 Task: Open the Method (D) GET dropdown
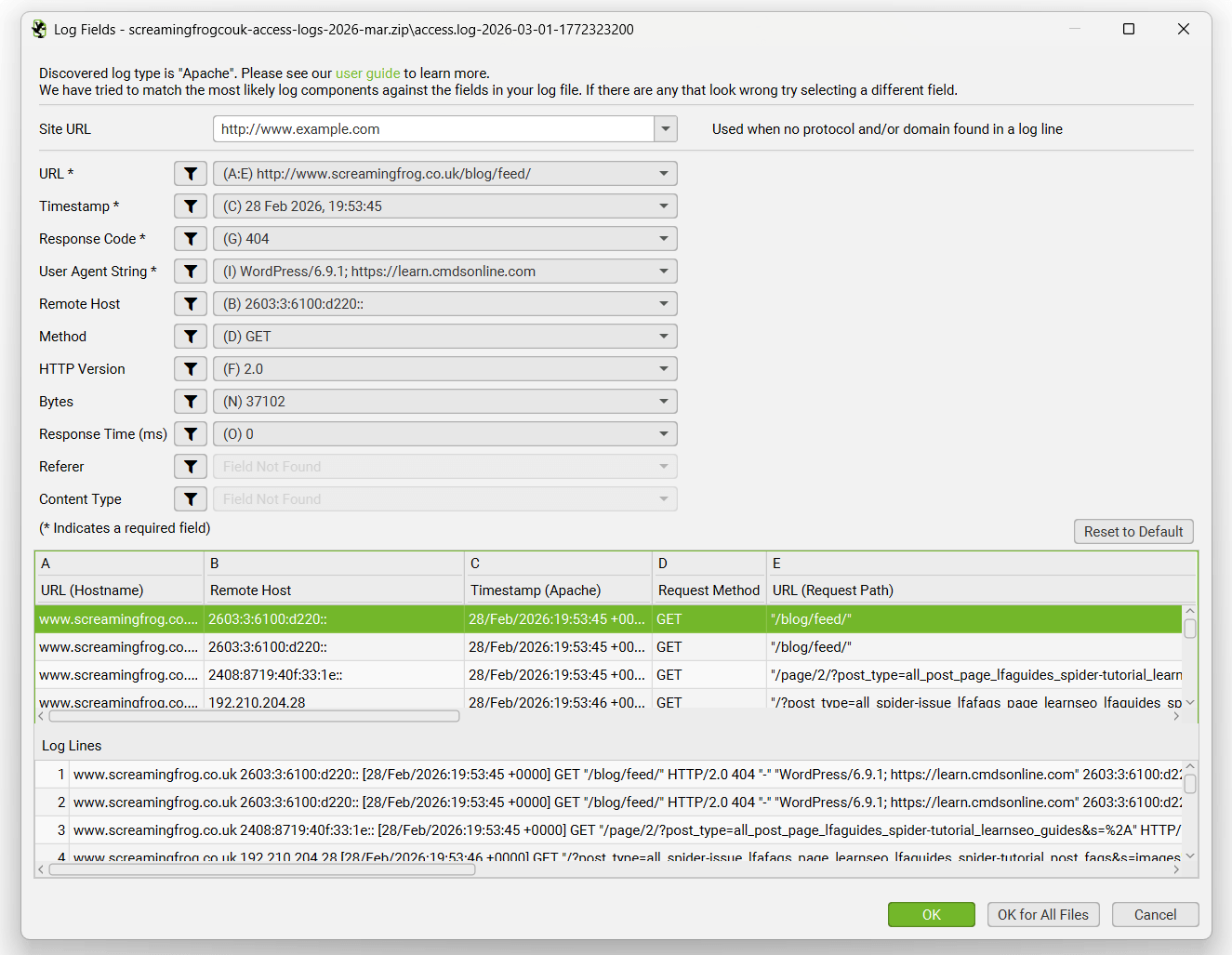tap(445, 337)
